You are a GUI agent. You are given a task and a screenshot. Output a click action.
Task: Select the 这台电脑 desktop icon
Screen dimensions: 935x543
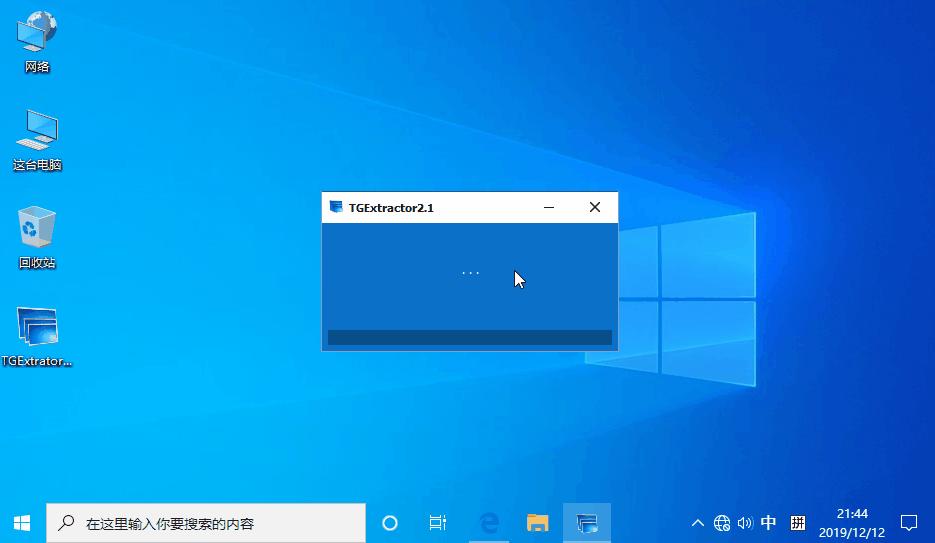(37, 141)
